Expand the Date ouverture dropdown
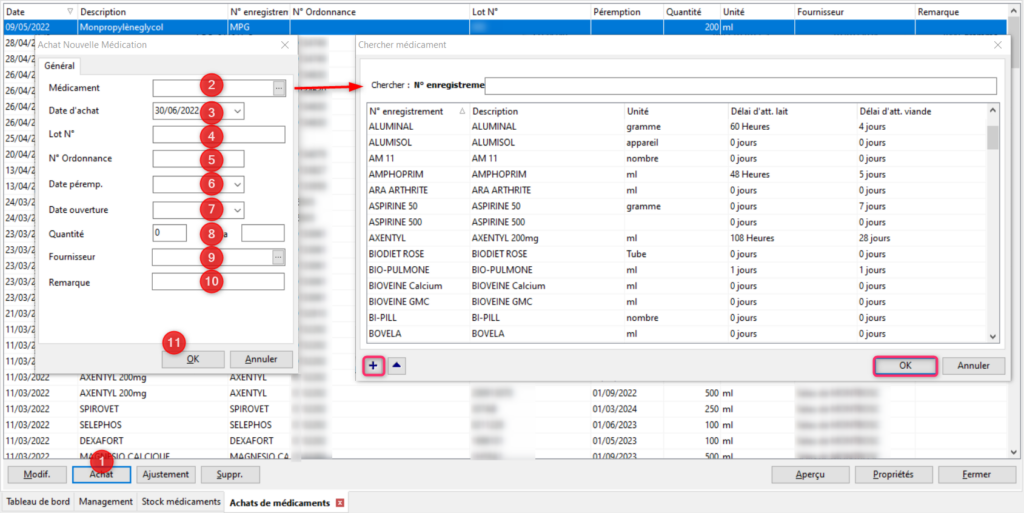Image resolution: width=1024 pixels, height=513 pixels. 237,209
